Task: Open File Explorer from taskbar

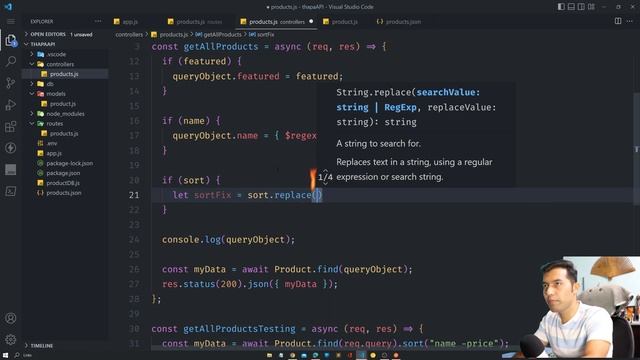Action: (x=269, y=356)
